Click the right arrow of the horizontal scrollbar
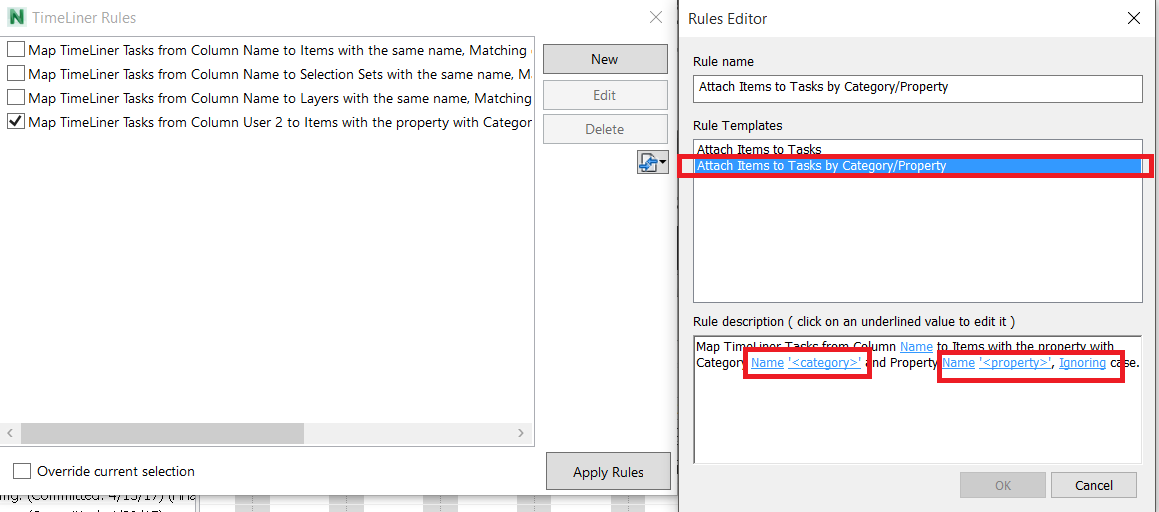Viewport: 1159px width, 512px height. point(521,433)
